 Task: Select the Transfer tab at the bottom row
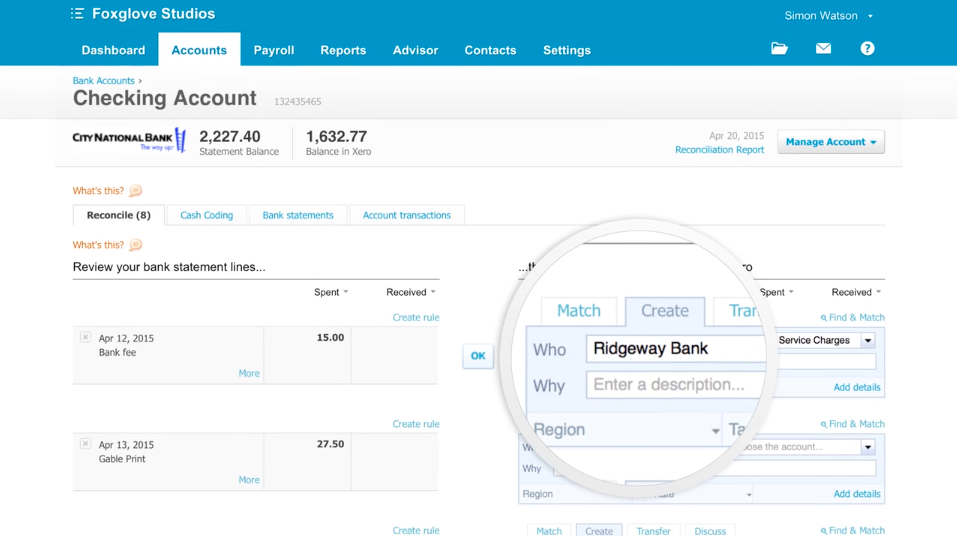[x=653, y=531]
